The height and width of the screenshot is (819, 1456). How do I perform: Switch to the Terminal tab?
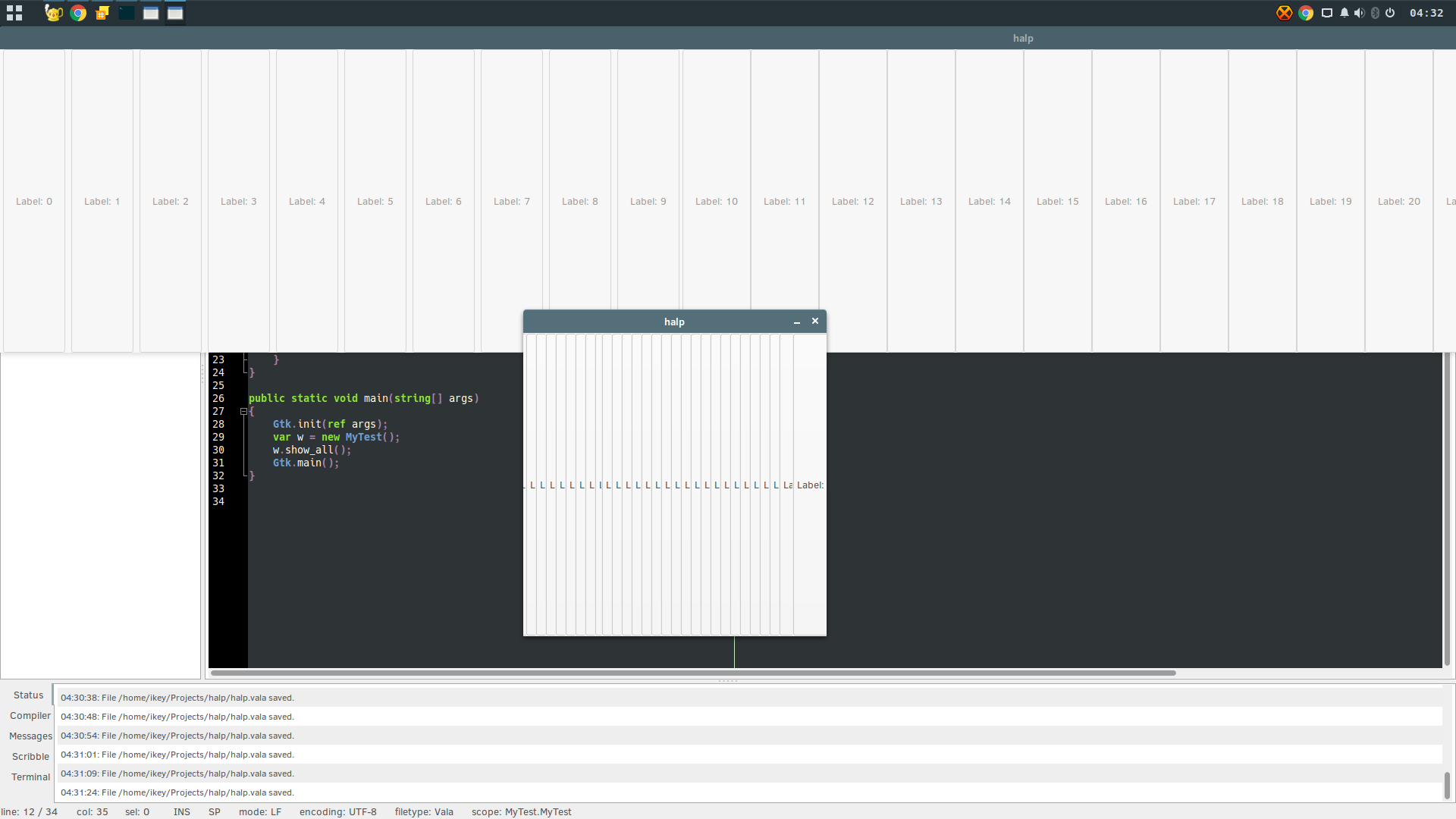pyautogui.click(x=30, y=777)
